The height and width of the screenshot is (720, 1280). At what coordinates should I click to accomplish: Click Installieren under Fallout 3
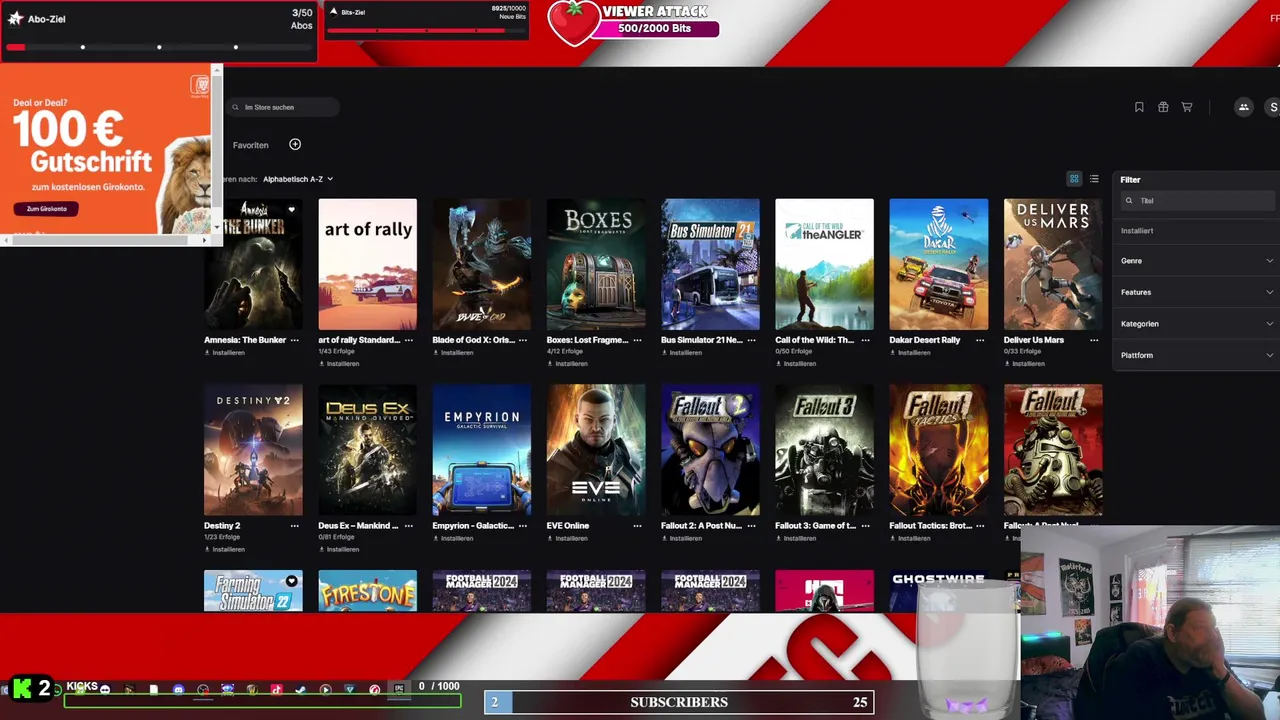(797, 538)
